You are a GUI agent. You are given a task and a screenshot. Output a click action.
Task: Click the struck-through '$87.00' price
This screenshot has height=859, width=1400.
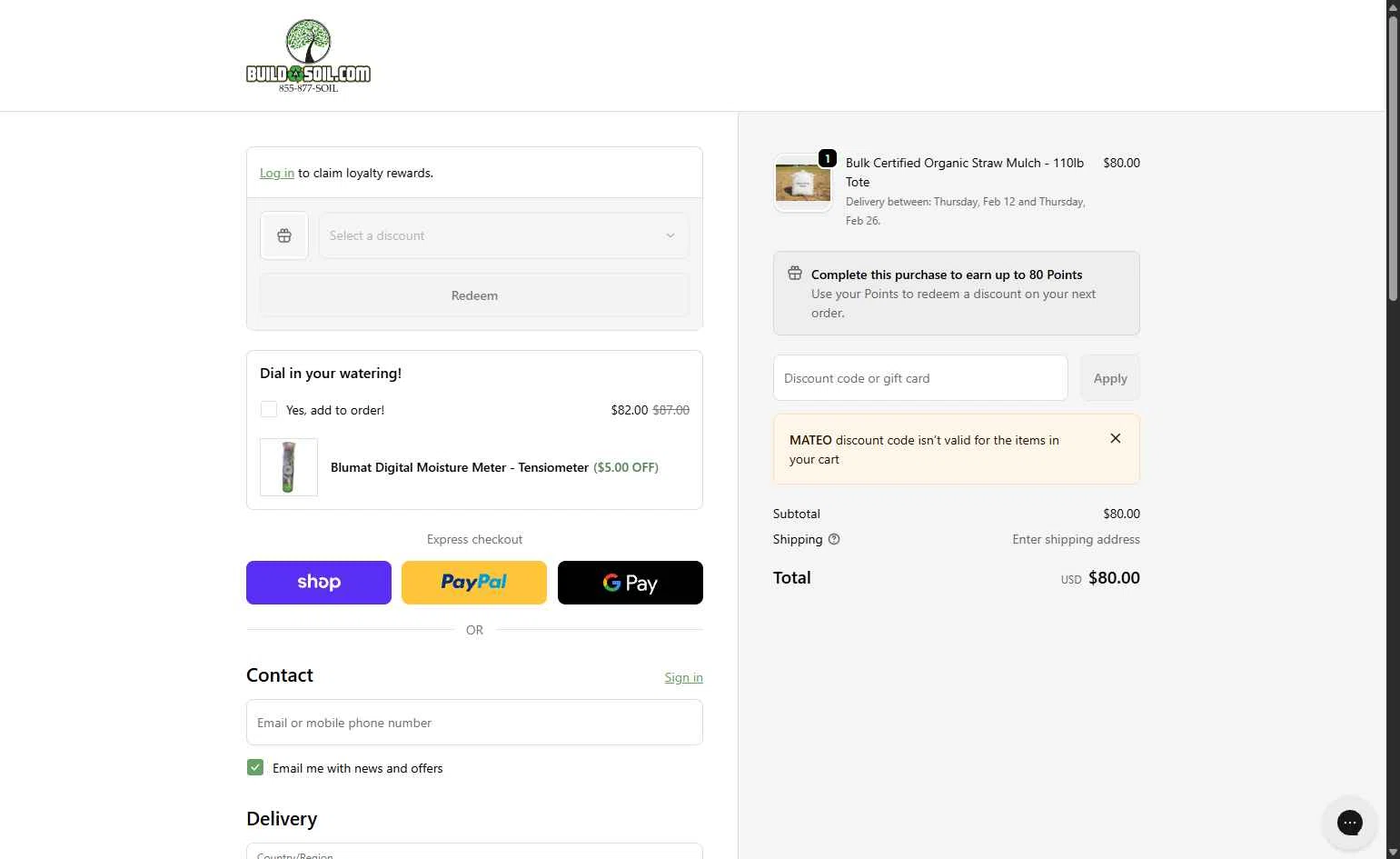pos(671,410)
